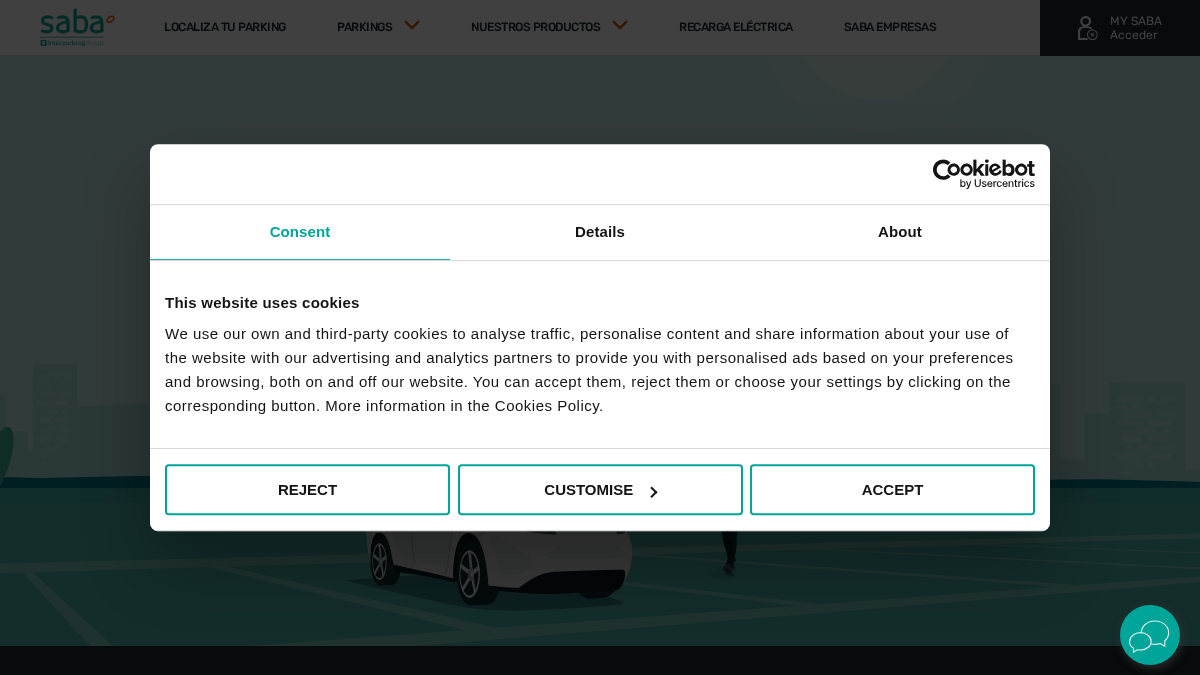Go to Localiza tu parking
The height and width of the screenshot is (675, 1200).
click(225, 27)
